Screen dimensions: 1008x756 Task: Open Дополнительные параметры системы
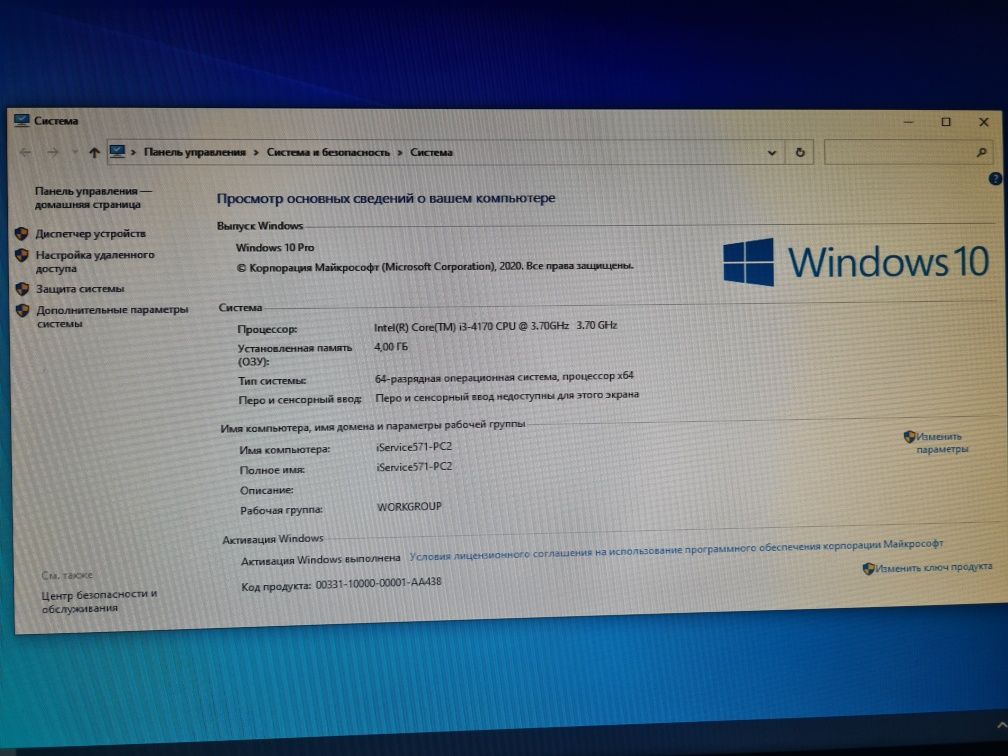(112, 316)
